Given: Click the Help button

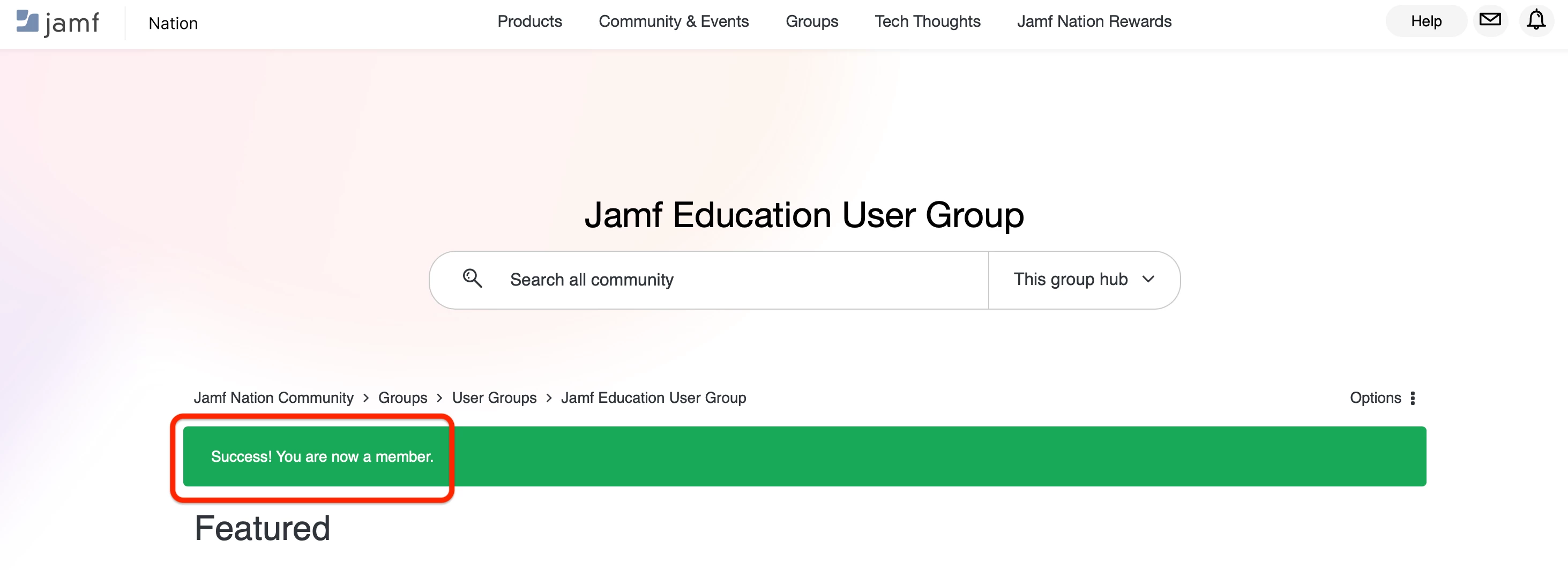Looking at the screenshot, I should pos(1426,21).
